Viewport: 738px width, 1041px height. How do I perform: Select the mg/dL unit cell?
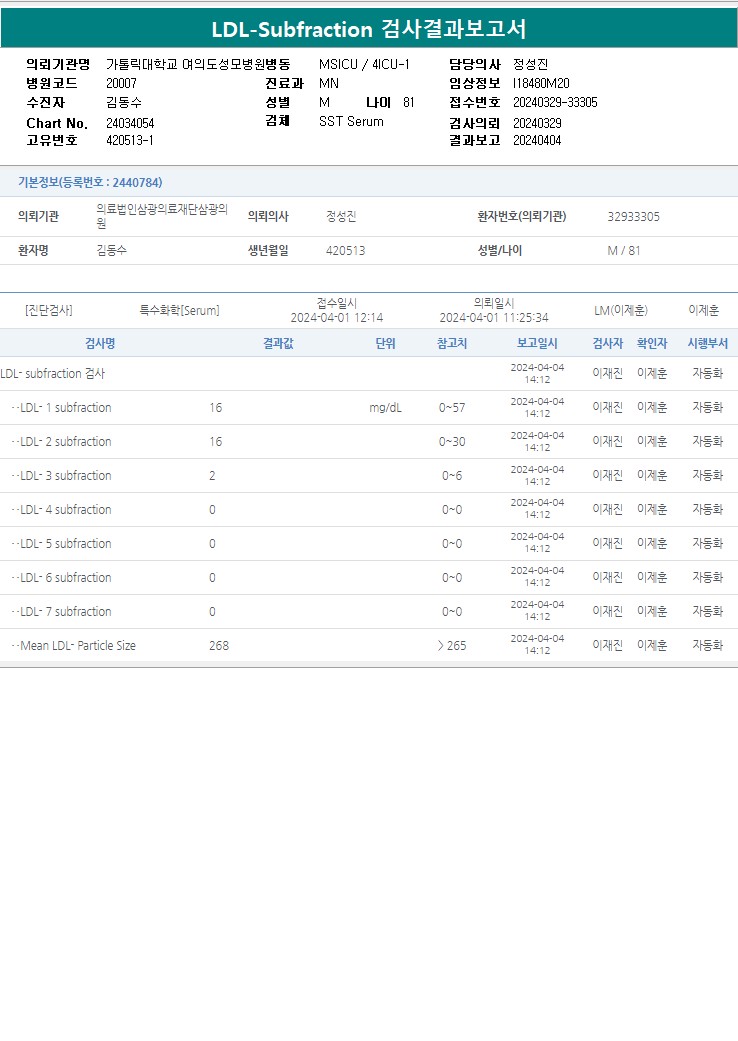pos(385,408)
